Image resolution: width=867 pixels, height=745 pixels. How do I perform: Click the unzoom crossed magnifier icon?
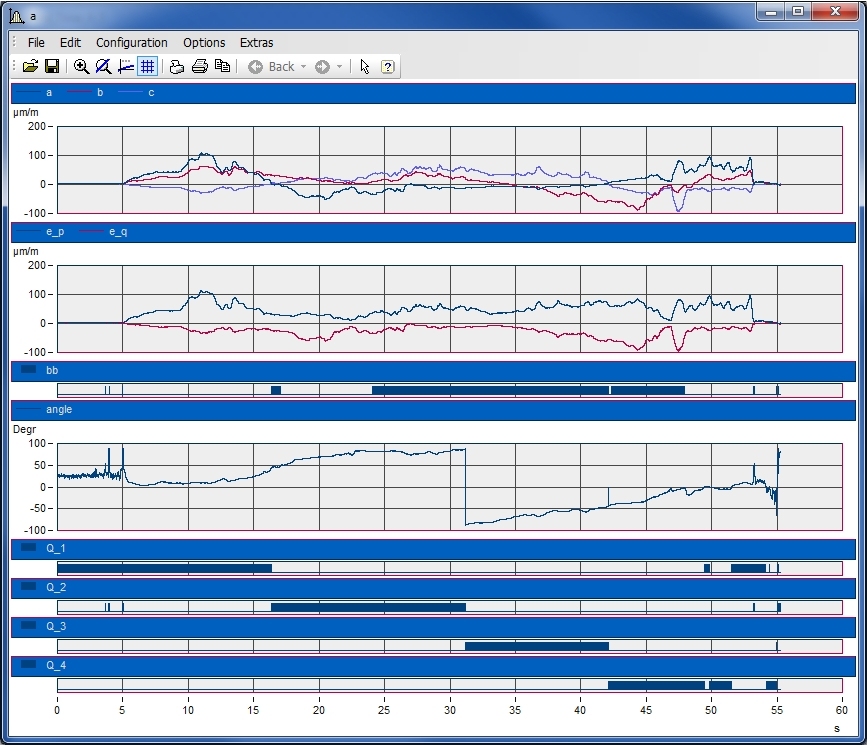tap(103, 67)
